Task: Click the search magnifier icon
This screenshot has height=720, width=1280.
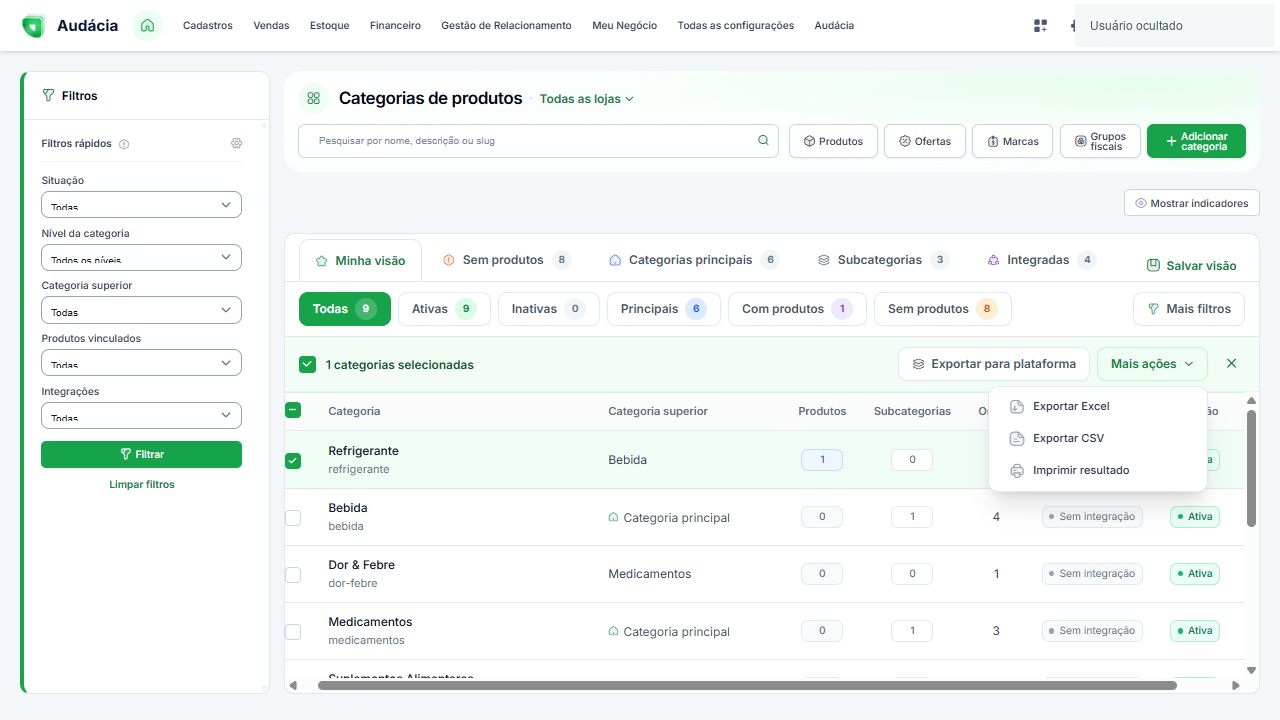Action: pyautogui.click(x=763, y=141)
